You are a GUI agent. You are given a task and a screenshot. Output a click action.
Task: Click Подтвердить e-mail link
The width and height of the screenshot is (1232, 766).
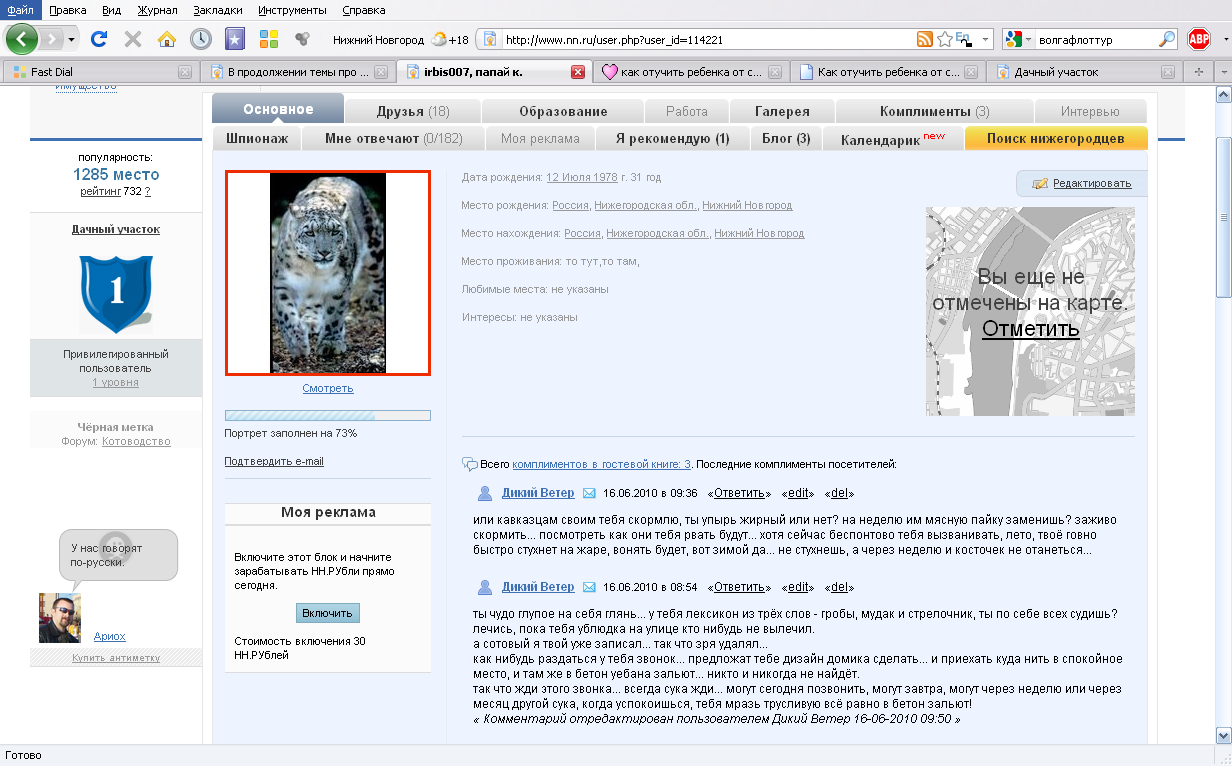(274, 462)
